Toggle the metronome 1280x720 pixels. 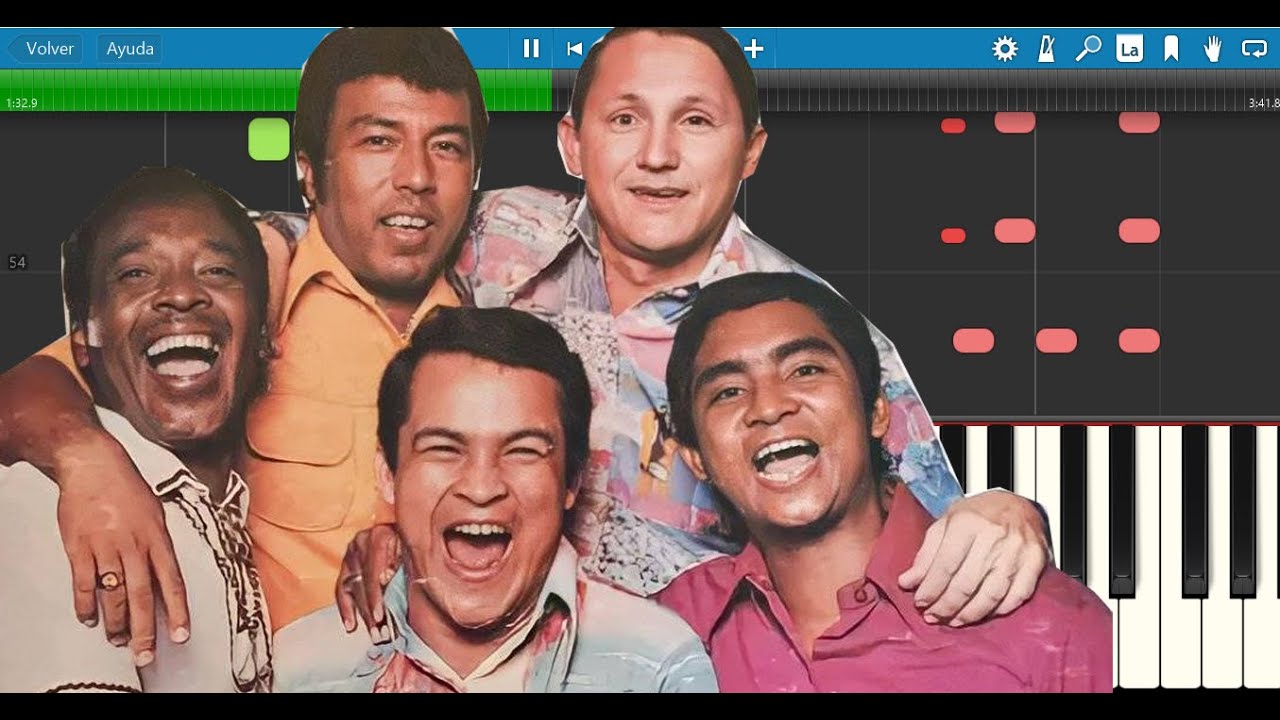point(1046,48)
